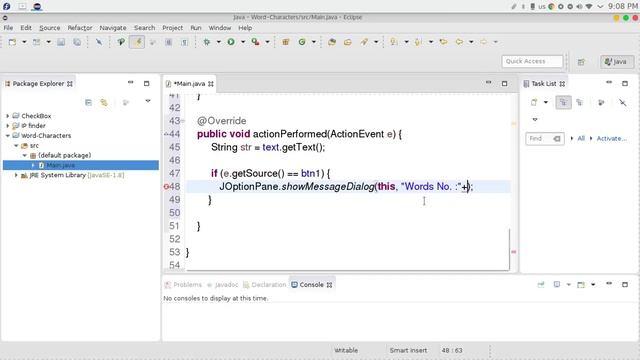Switch to the Declaration tab
Screen dimensions: 640x360
[264, 284]
